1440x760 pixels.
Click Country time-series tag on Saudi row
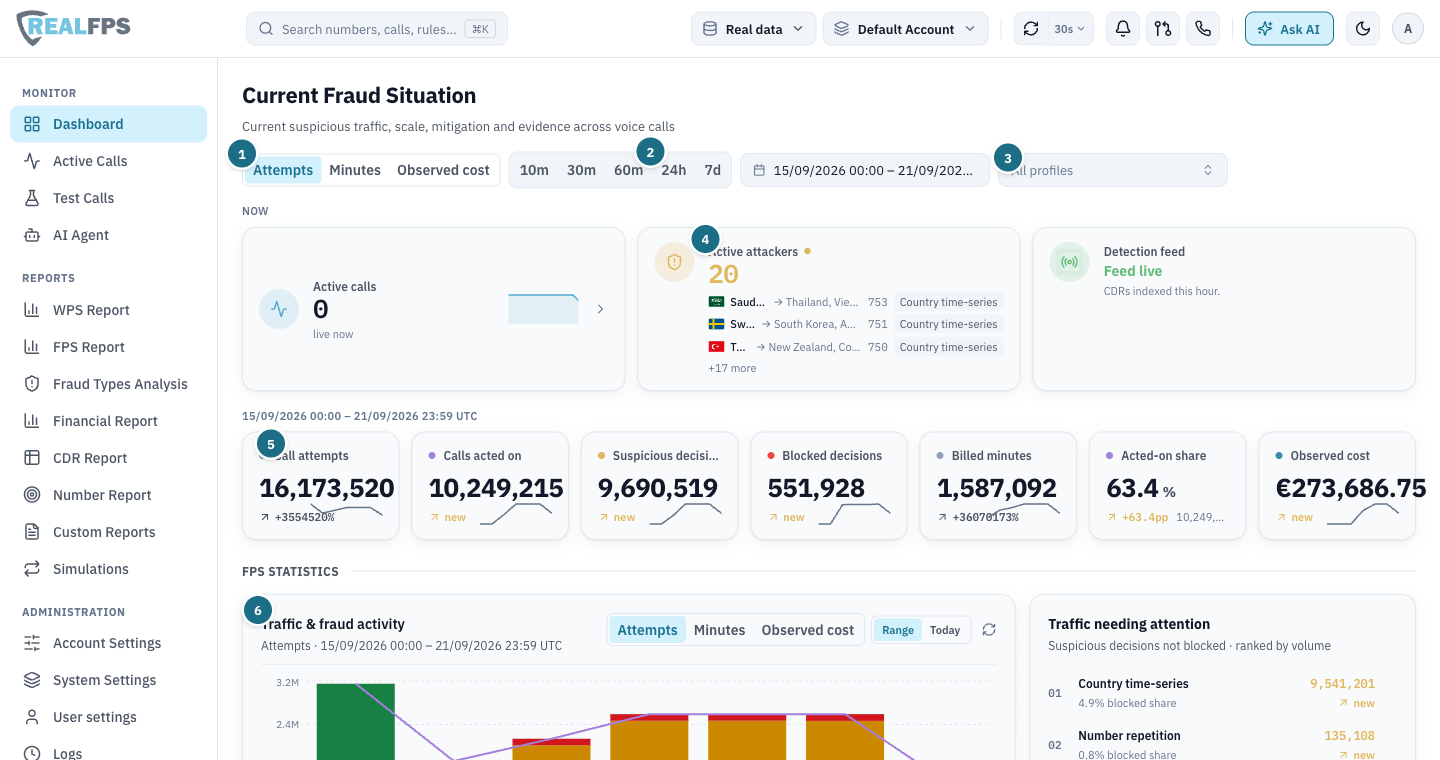click(x=948, y=302)
